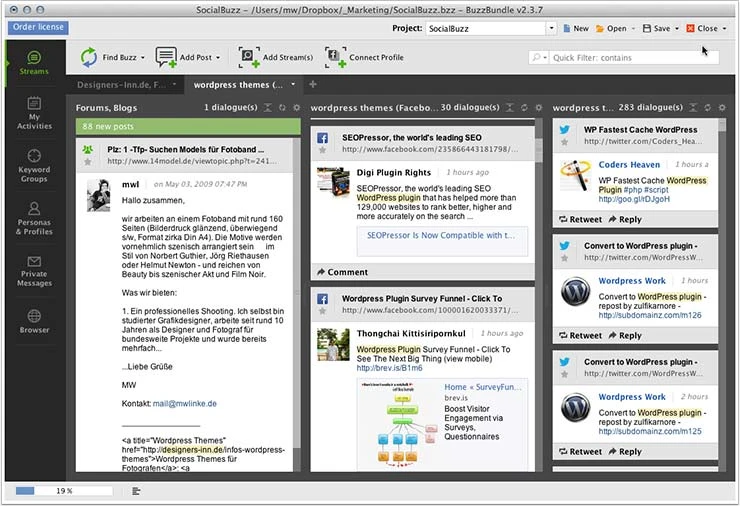Open Forums, Blogs stream settings gear
Image resolution: width=740 pixels, height=506 pixels.
tap(296, 108)
